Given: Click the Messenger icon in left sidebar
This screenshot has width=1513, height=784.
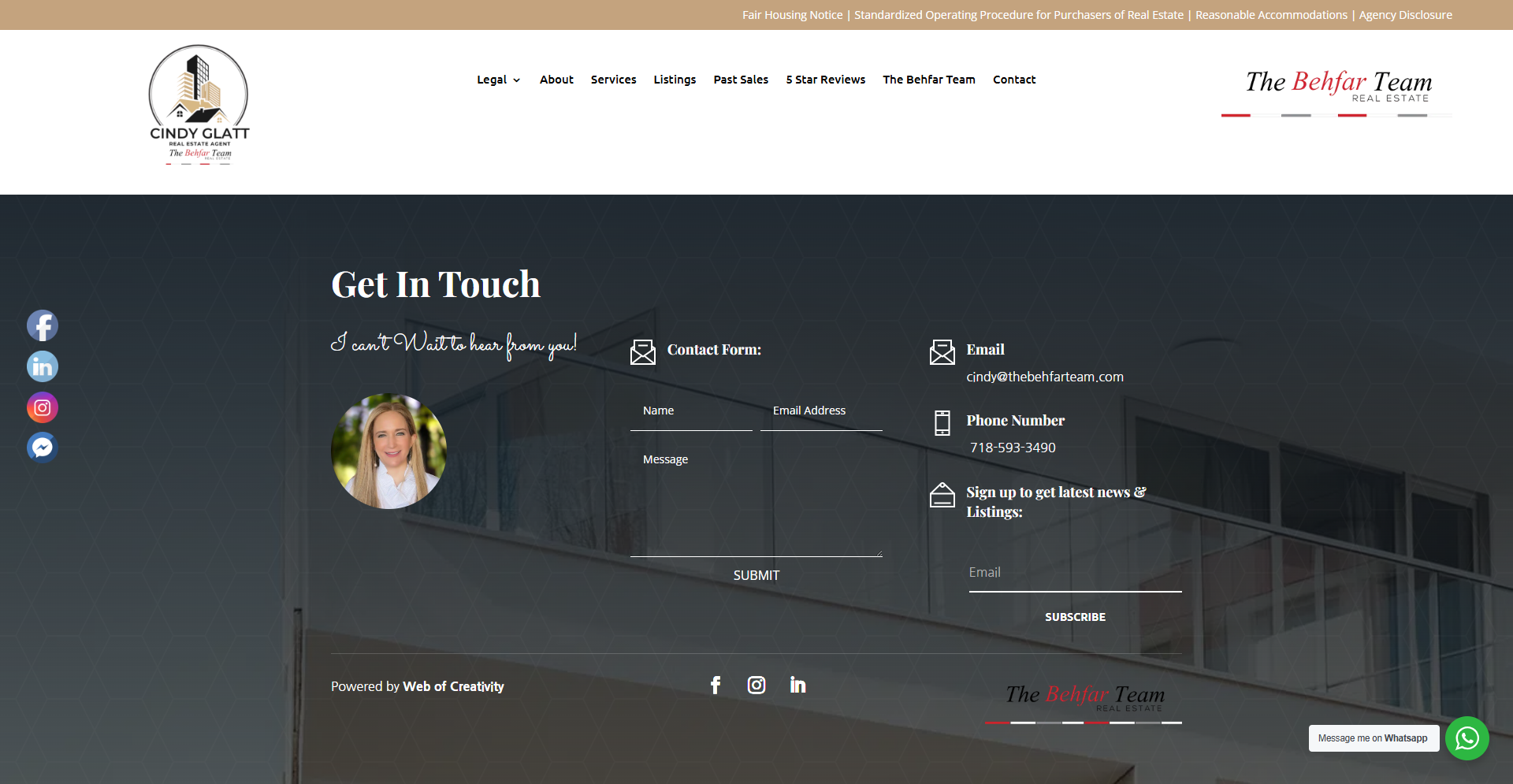Looking at the screenshot, I should 43,448.
